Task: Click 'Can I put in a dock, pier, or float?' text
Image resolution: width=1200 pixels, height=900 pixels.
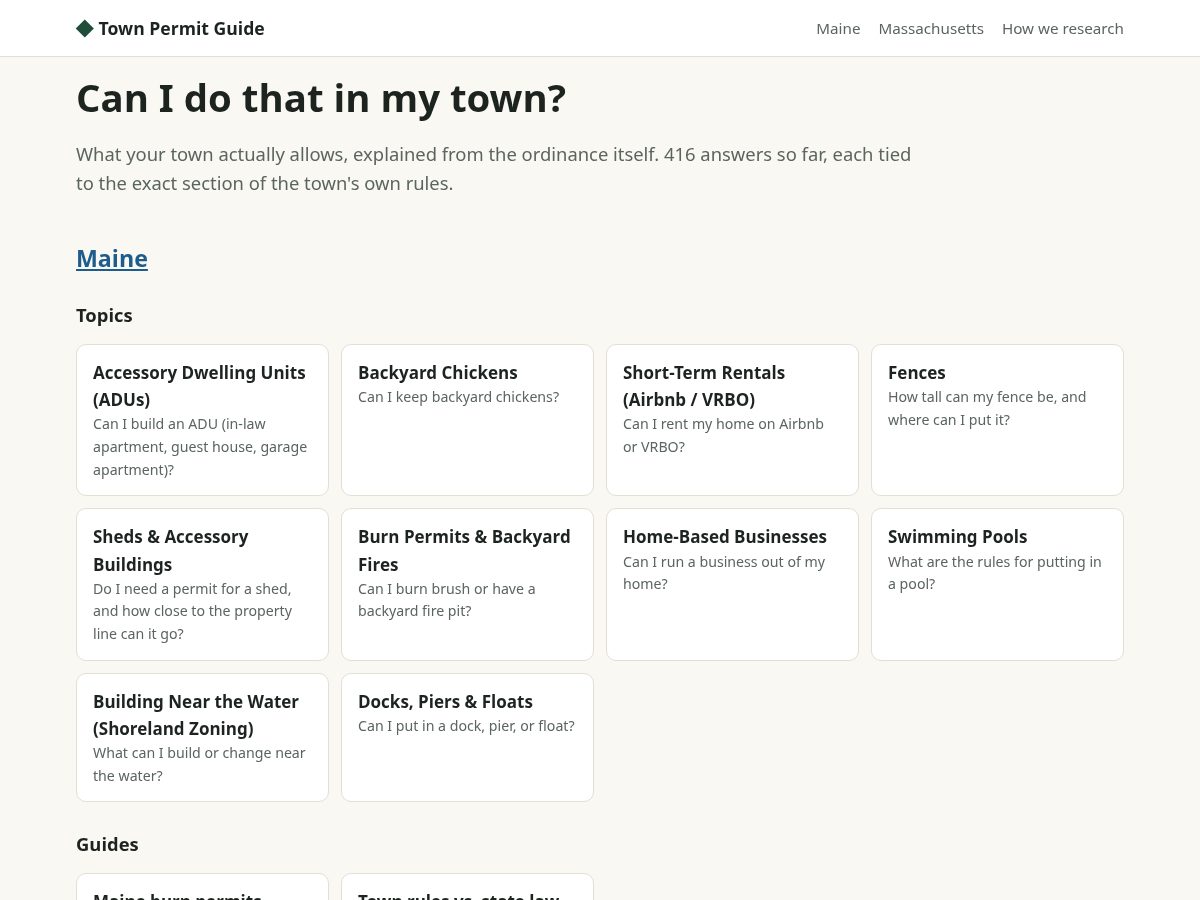Action: click(x=466, y=726)
